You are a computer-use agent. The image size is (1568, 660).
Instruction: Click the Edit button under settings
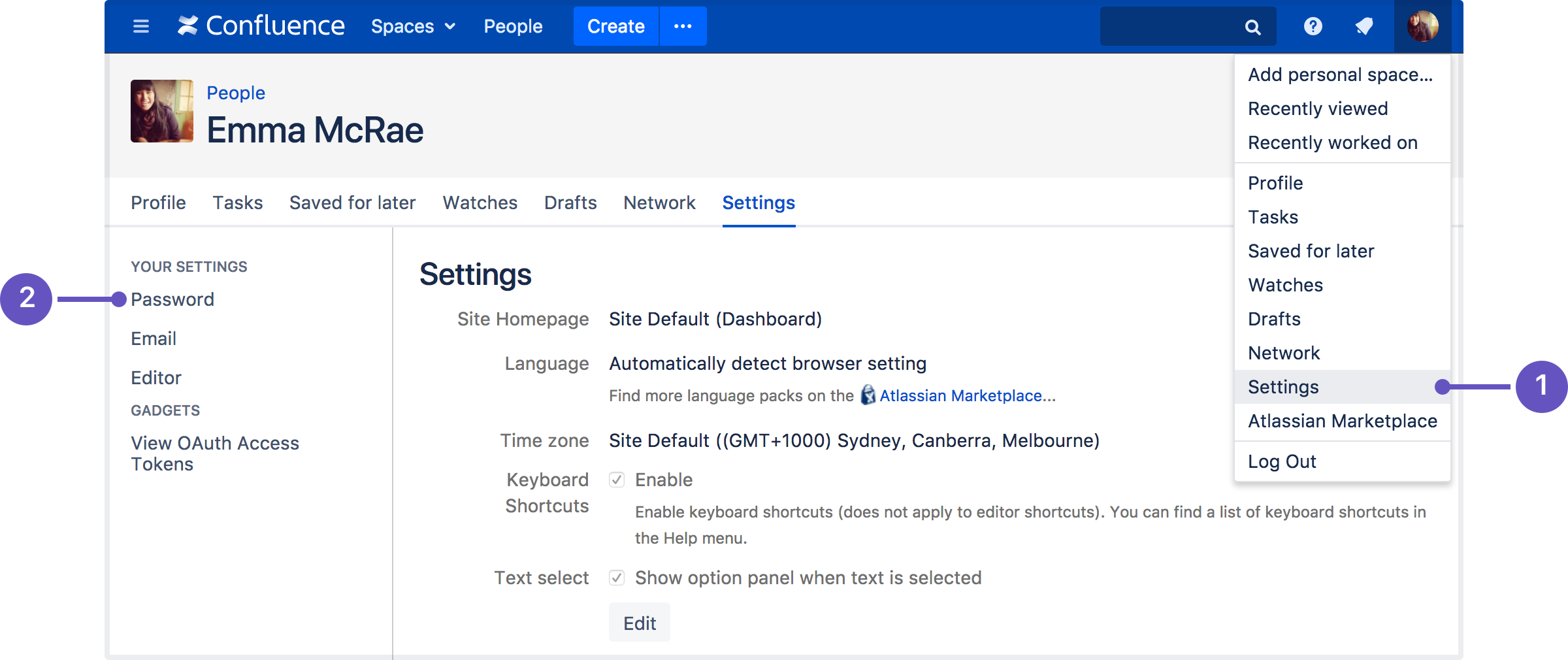click(639, 622)
